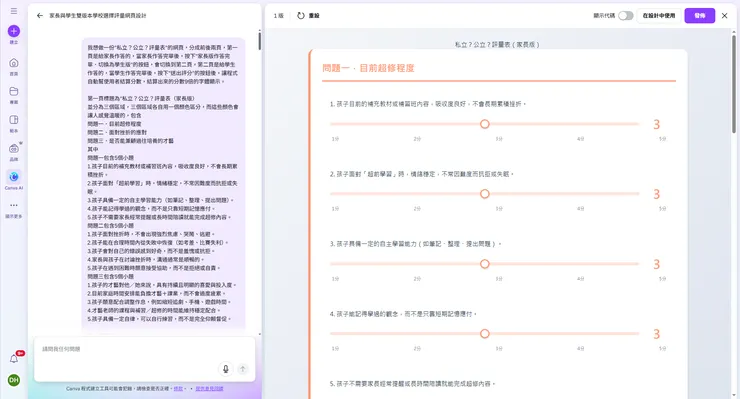The width and height of the screenshot is (740, 399).
Task: Click the chat title at the top of left panel
Action: [98, 16]
